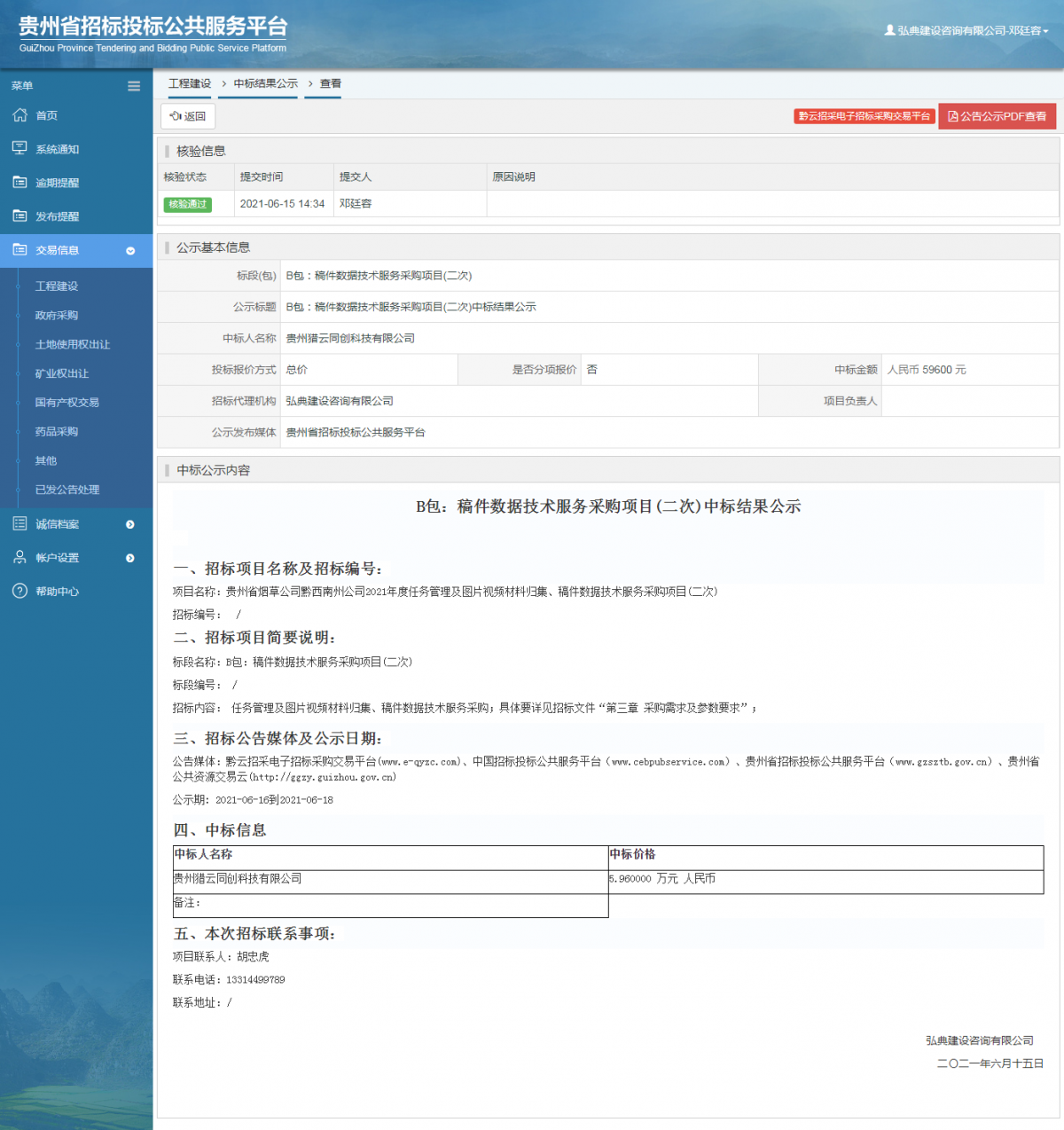Select 药品采购 submenu item
1064x1130 pixels.
point(57,432)
